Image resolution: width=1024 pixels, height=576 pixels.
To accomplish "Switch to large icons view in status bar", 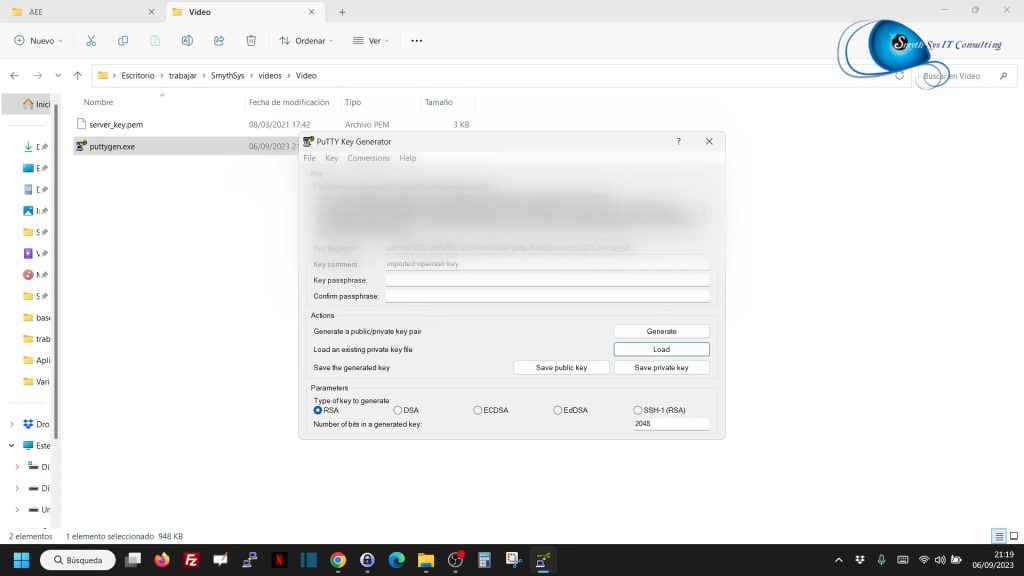I will point(1014,536).
